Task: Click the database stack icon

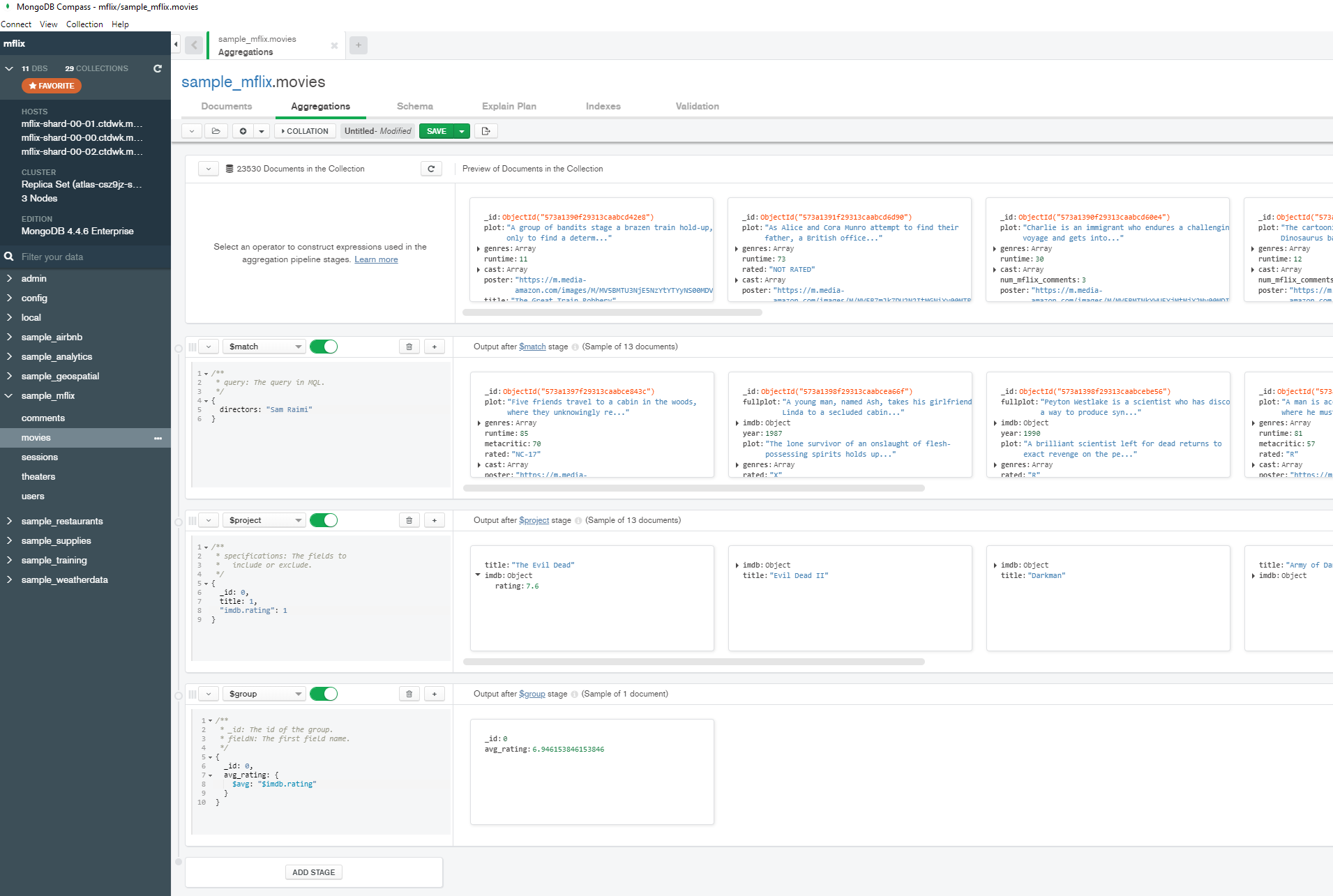Action: tap(229, 169)
